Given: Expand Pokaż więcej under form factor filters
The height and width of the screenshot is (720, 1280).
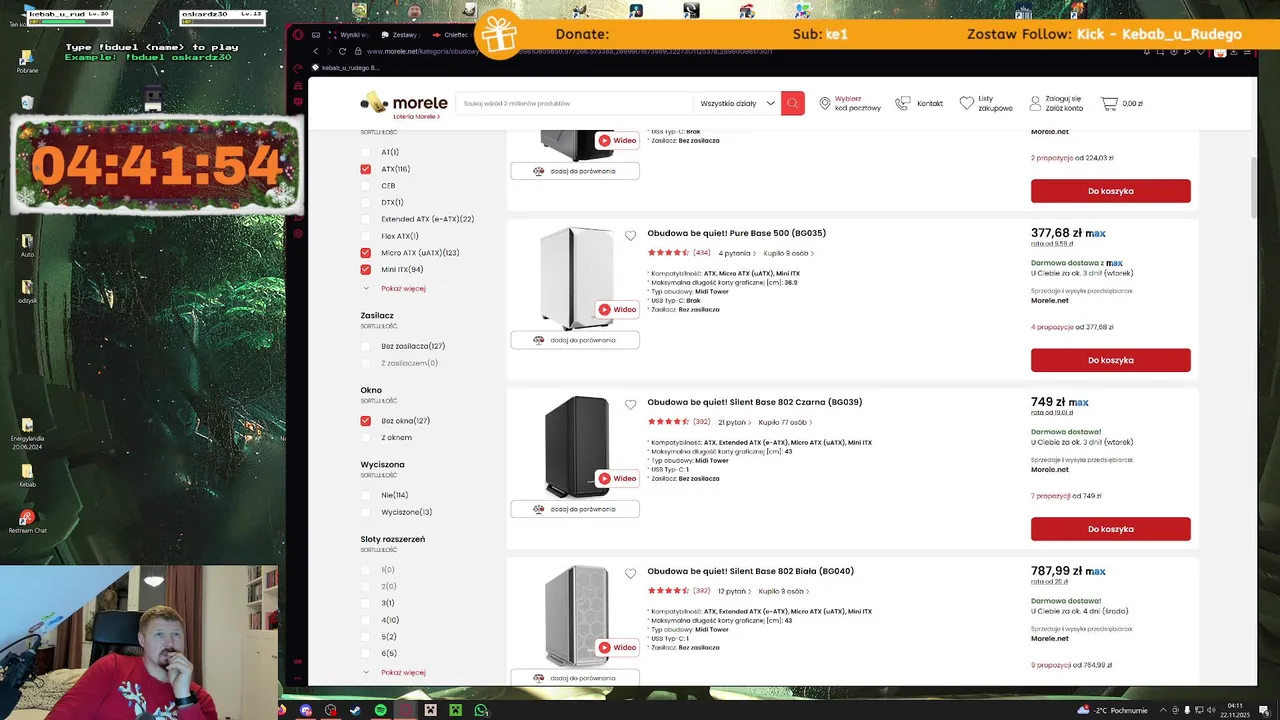Looking at the screenshot, I should (402, 288).
